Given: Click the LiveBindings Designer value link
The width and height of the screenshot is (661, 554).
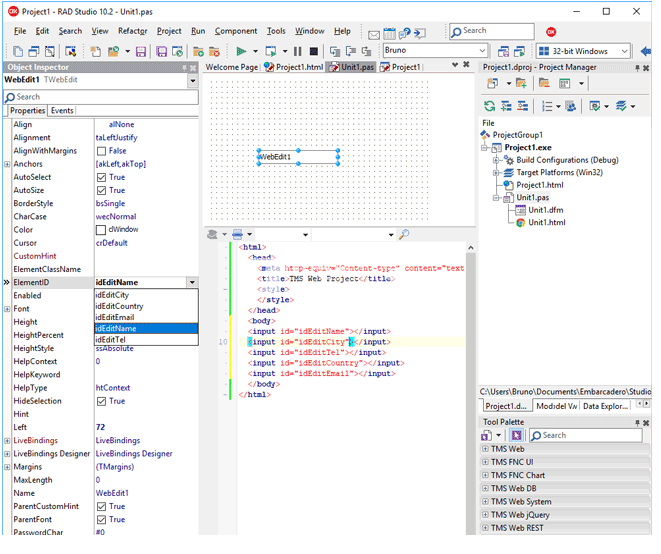Looking at the screenshot, I should pos(134,454).
